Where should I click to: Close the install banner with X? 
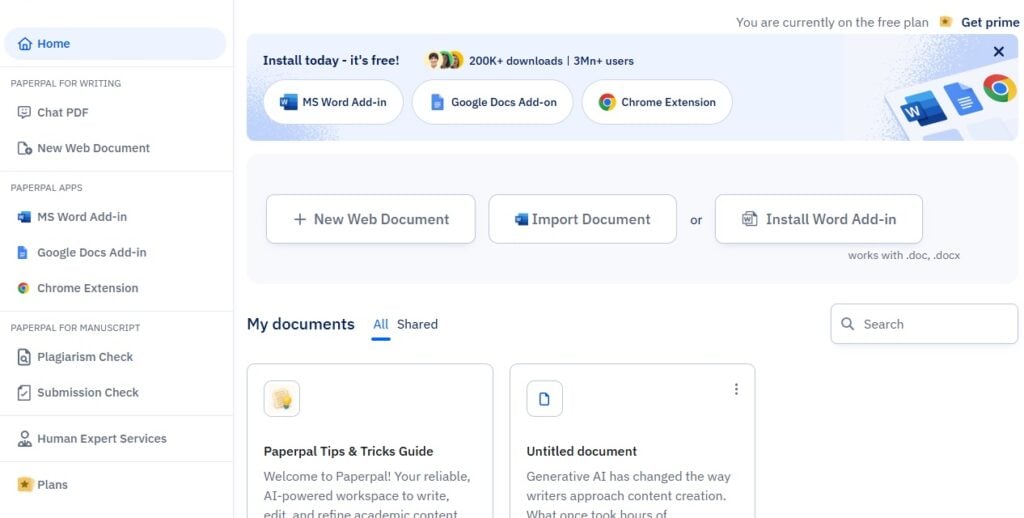click(x=999, y=52)
